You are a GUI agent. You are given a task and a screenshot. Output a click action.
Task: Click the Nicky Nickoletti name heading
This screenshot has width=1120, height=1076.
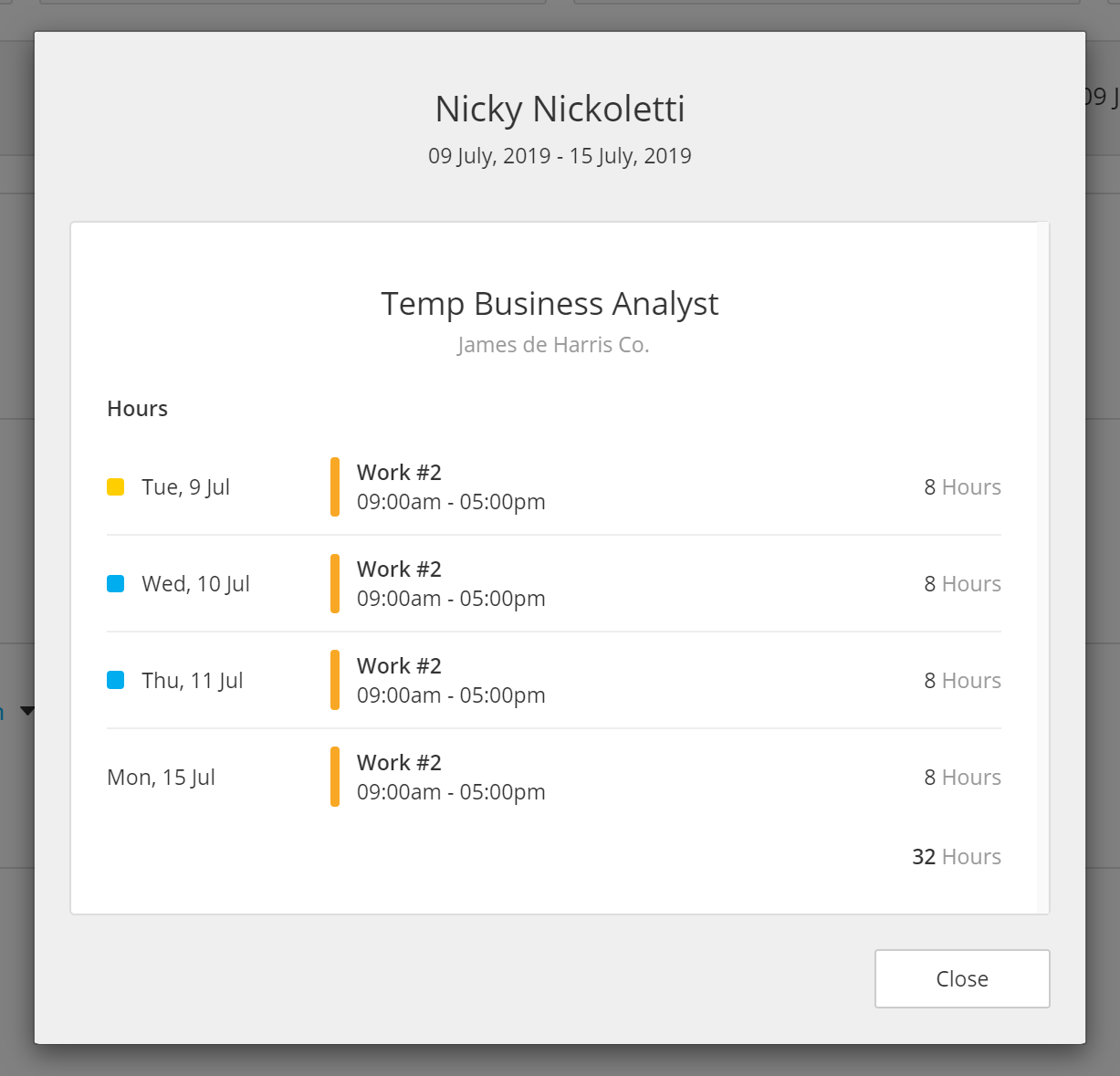[560, 109]
